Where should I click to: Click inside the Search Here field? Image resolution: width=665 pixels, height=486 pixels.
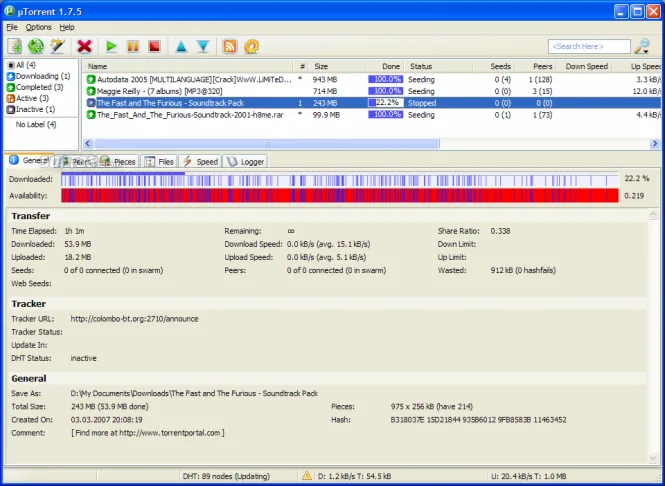point(589,46)
